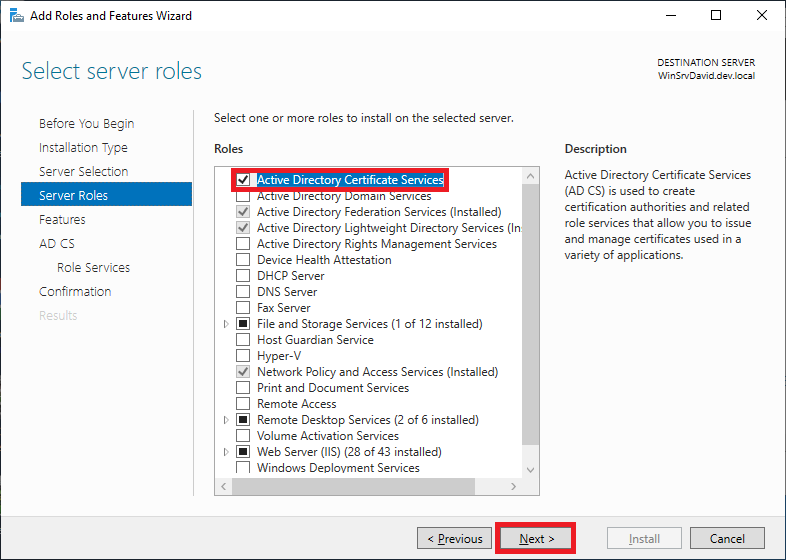Go to Before You Begin step

click(86, 124)
